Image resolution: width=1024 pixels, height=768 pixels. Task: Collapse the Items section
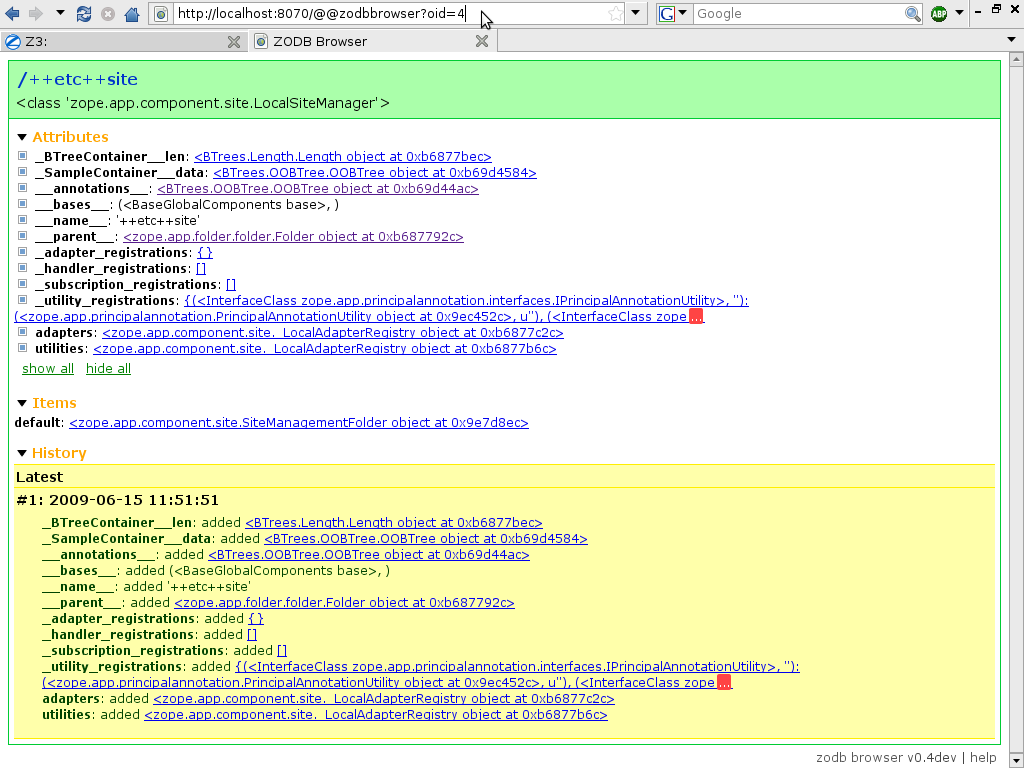tap(23, 403)
